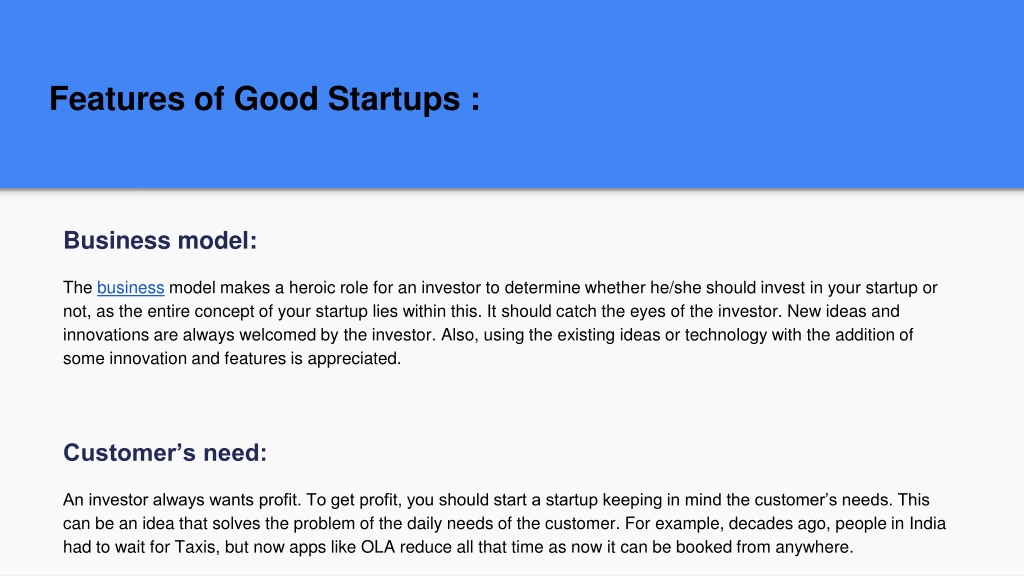Screen dimensions: 1024x576
Task: Click the word 'India' in second paragraph
Action: (928, 523)
